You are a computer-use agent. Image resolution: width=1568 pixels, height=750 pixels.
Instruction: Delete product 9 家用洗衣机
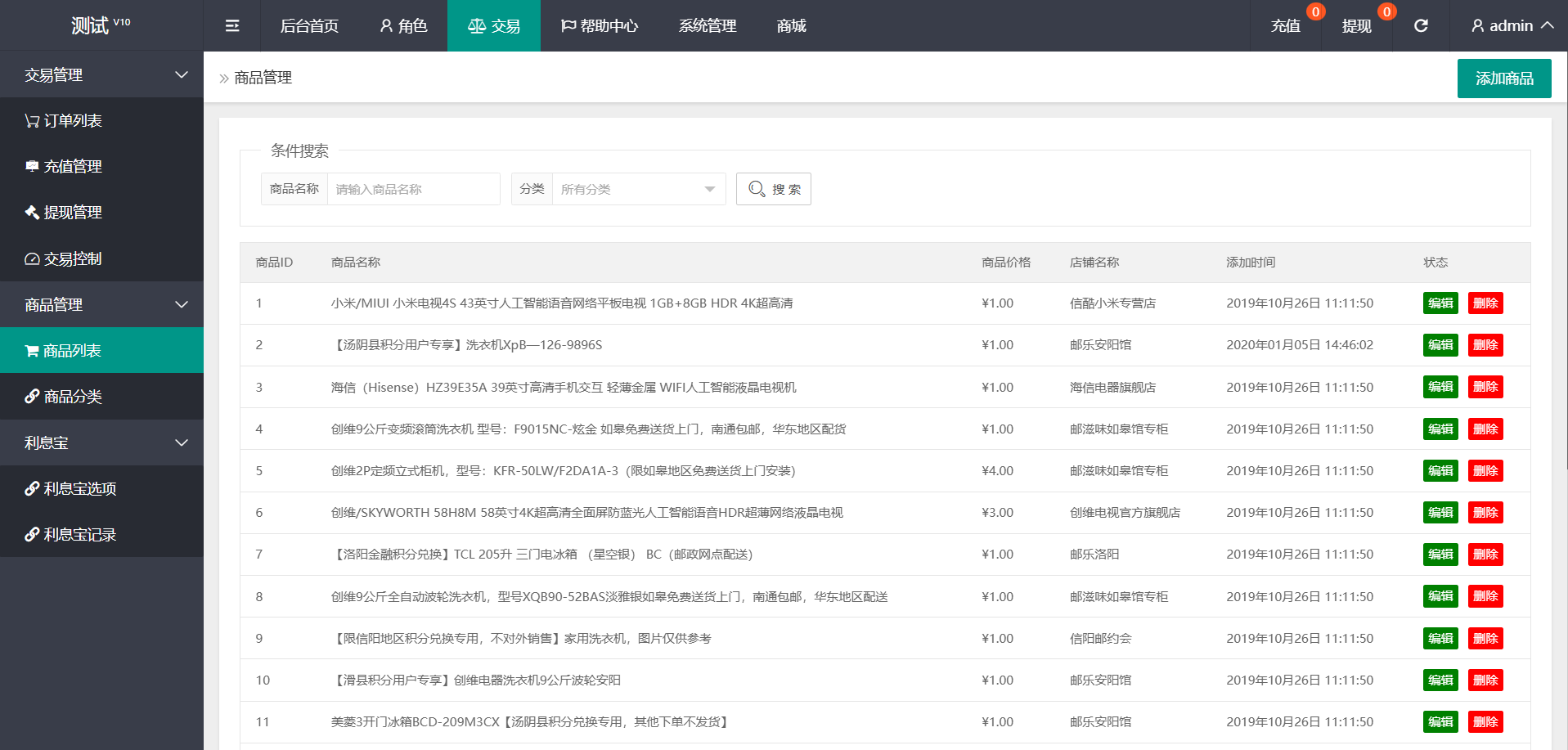(1485, 639)
